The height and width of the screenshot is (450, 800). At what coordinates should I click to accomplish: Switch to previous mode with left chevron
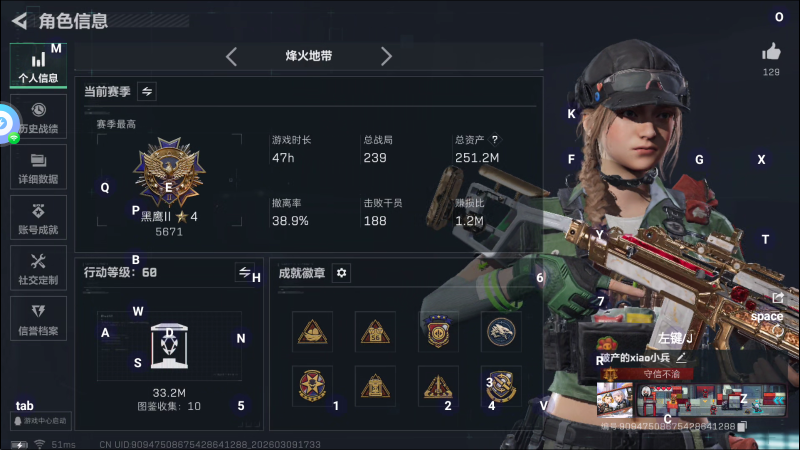(232, 56)
